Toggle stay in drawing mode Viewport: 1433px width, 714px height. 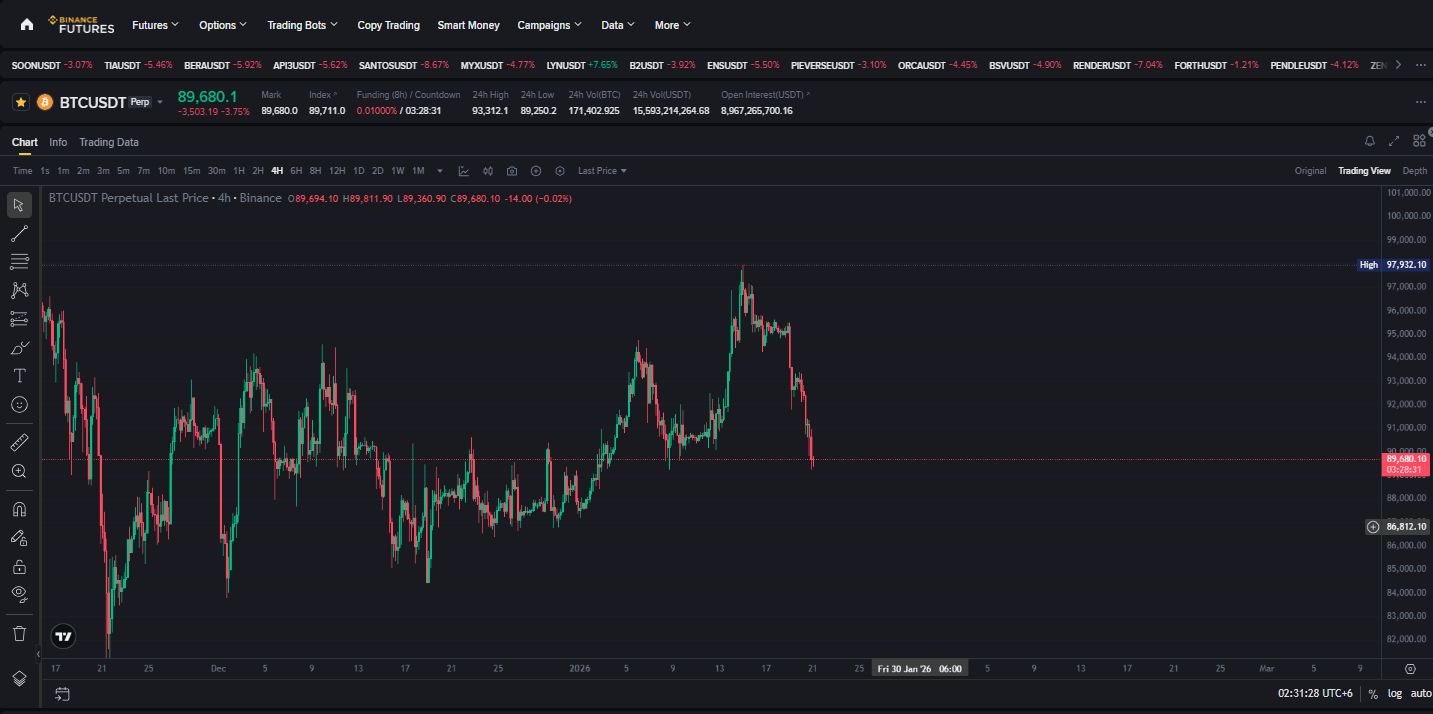19,538
